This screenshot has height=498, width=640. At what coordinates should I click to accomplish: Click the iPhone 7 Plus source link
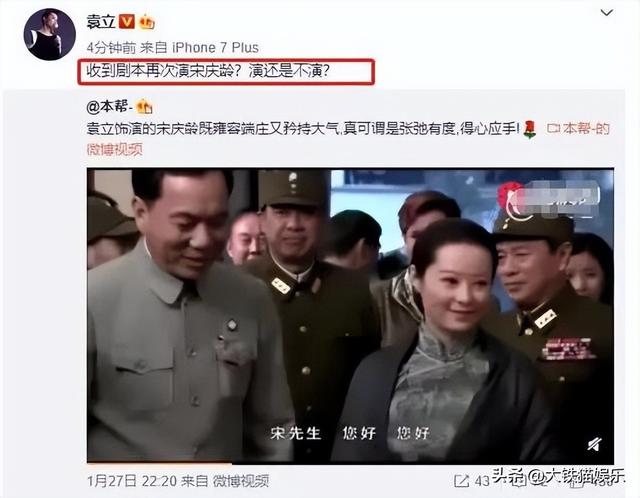(215, 47)
